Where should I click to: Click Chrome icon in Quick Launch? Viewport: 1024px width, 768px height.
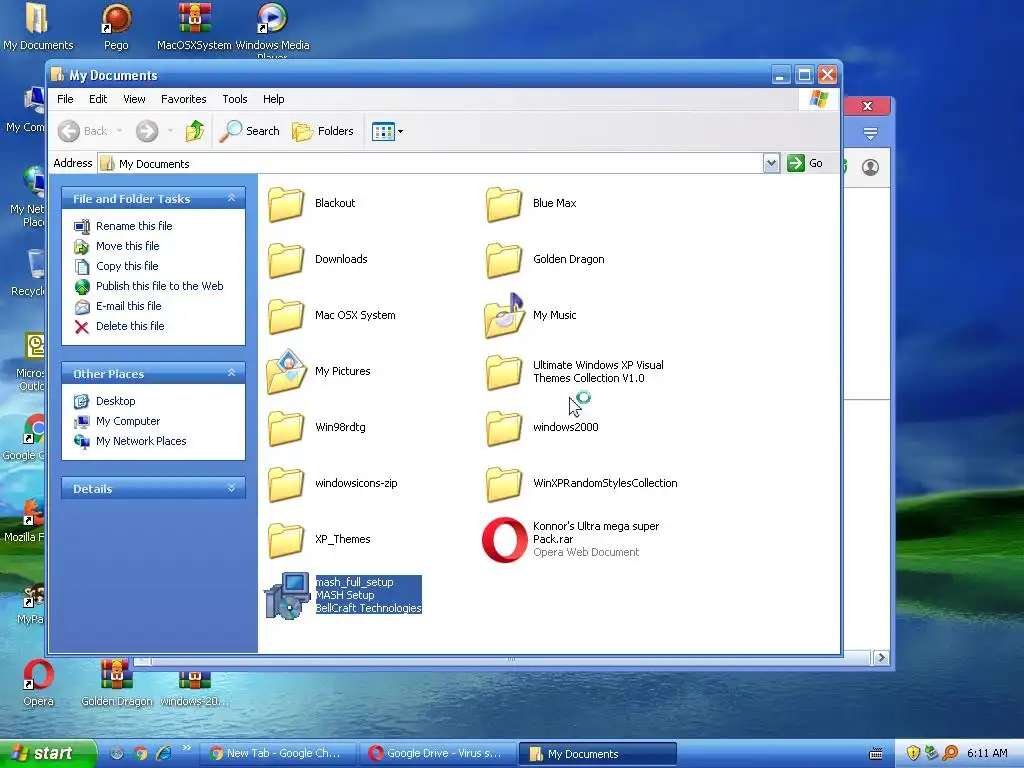click(140, 753)
